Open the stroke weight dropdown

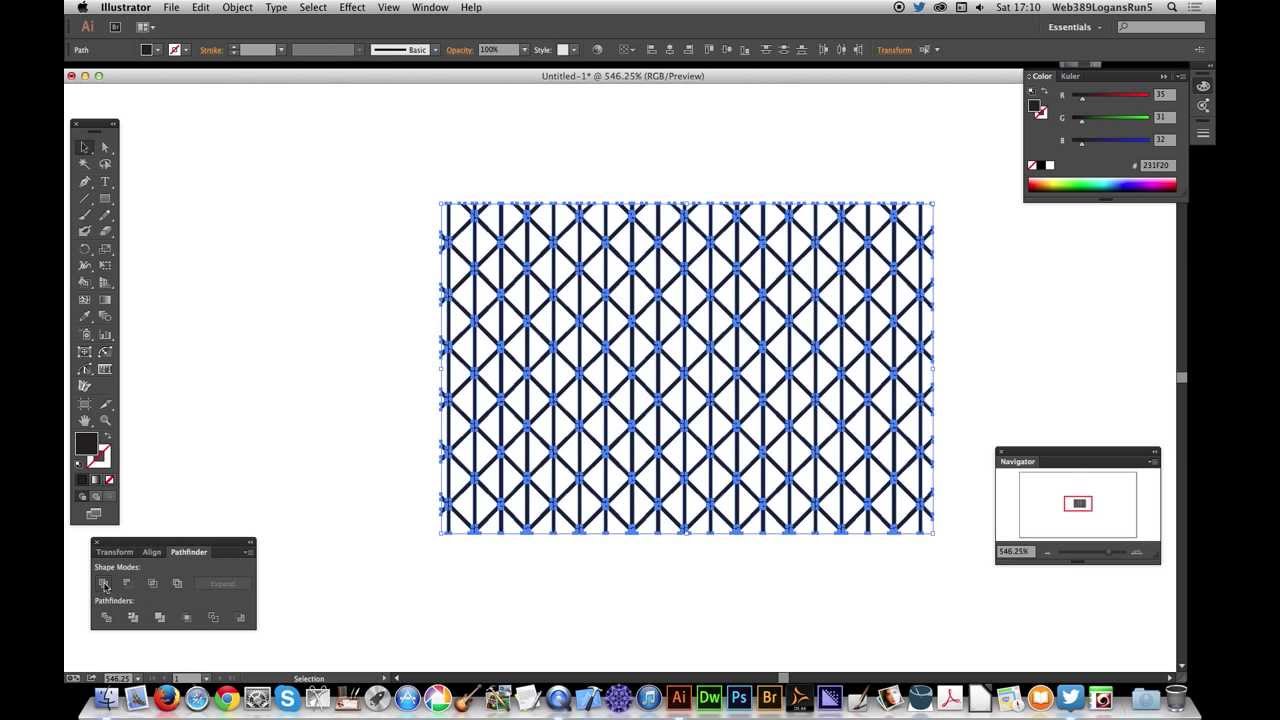(281, 50)
